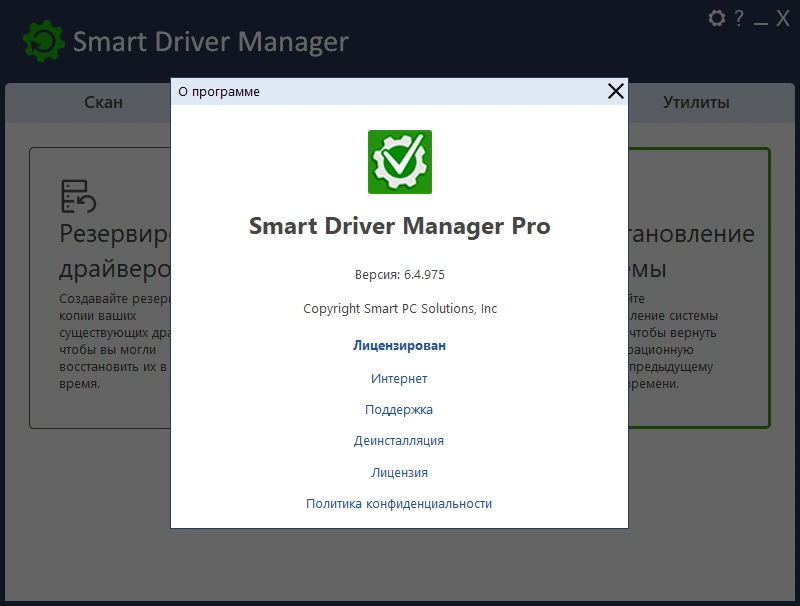800x606 pixels.
Task: Click the Лицензирован status link
Action: 399,345
